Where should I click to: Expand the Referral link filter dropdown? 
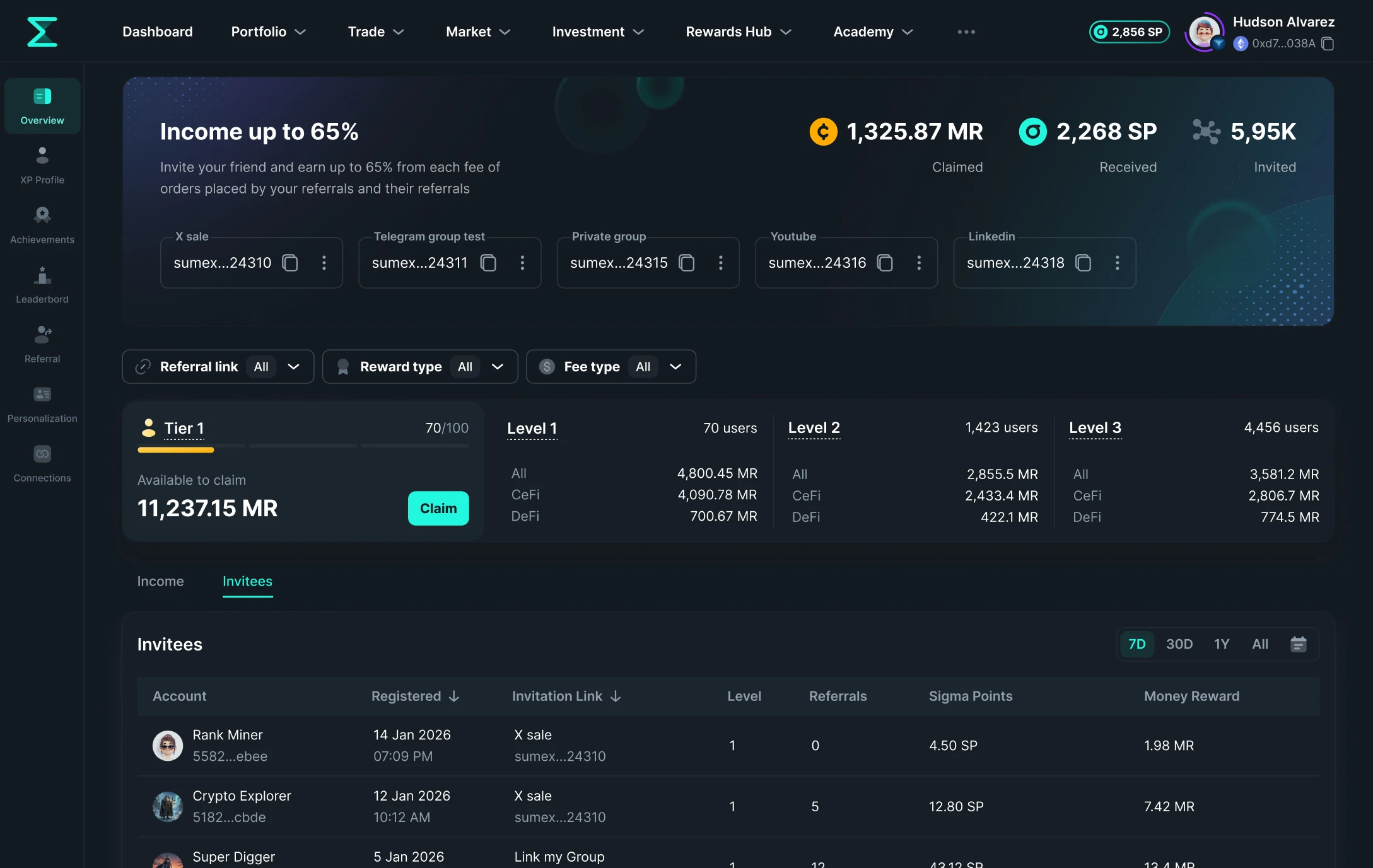pos(295,366)
